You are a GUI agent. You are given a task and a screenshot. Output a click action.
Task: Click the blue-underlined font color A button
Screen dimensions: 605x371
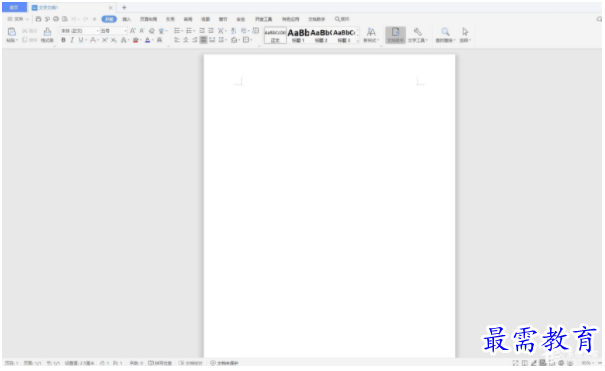point(147,40)
